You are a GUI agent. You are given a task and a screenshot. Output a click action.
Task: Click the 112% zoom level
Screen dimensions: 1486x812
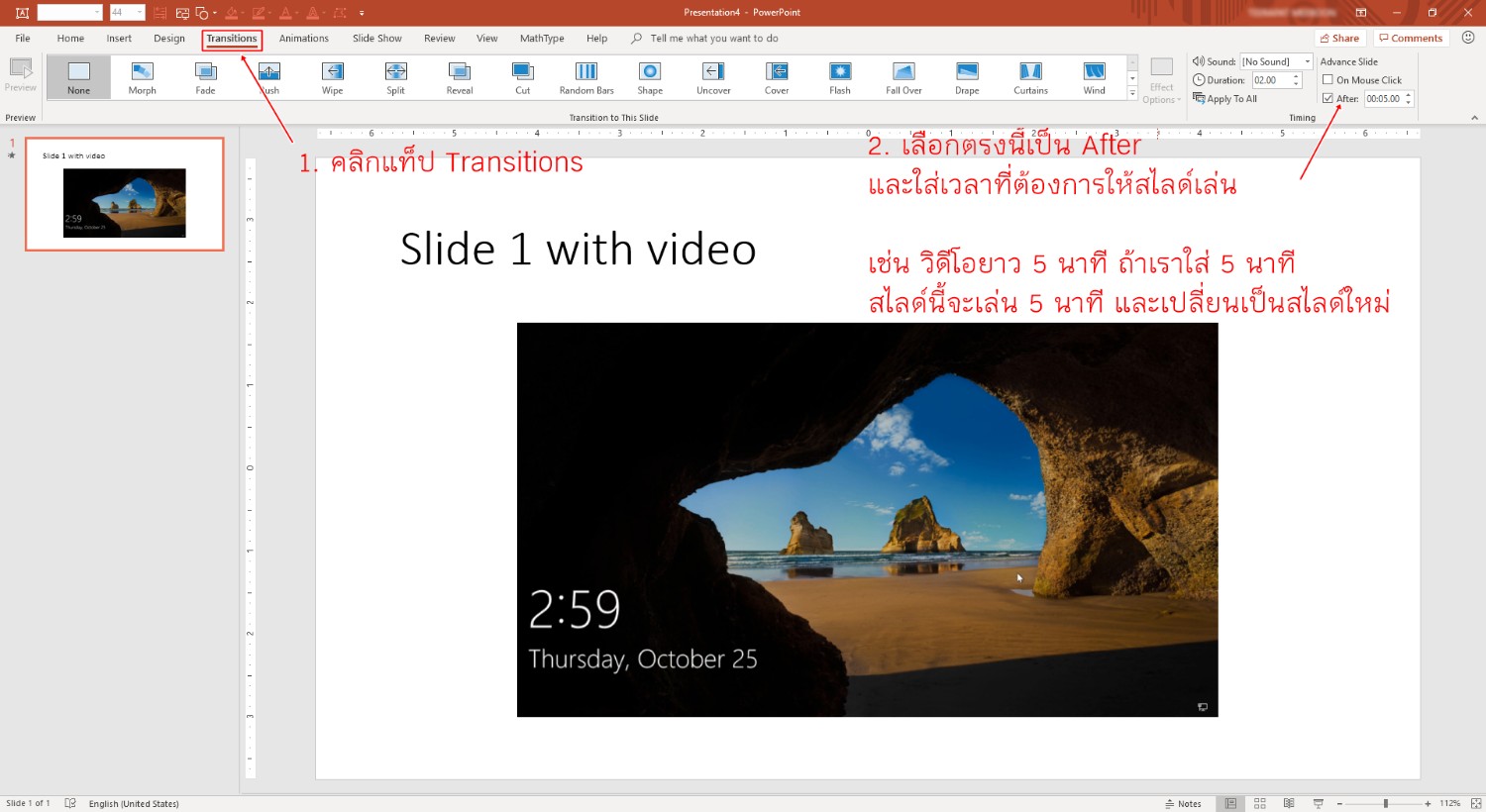1450,803
